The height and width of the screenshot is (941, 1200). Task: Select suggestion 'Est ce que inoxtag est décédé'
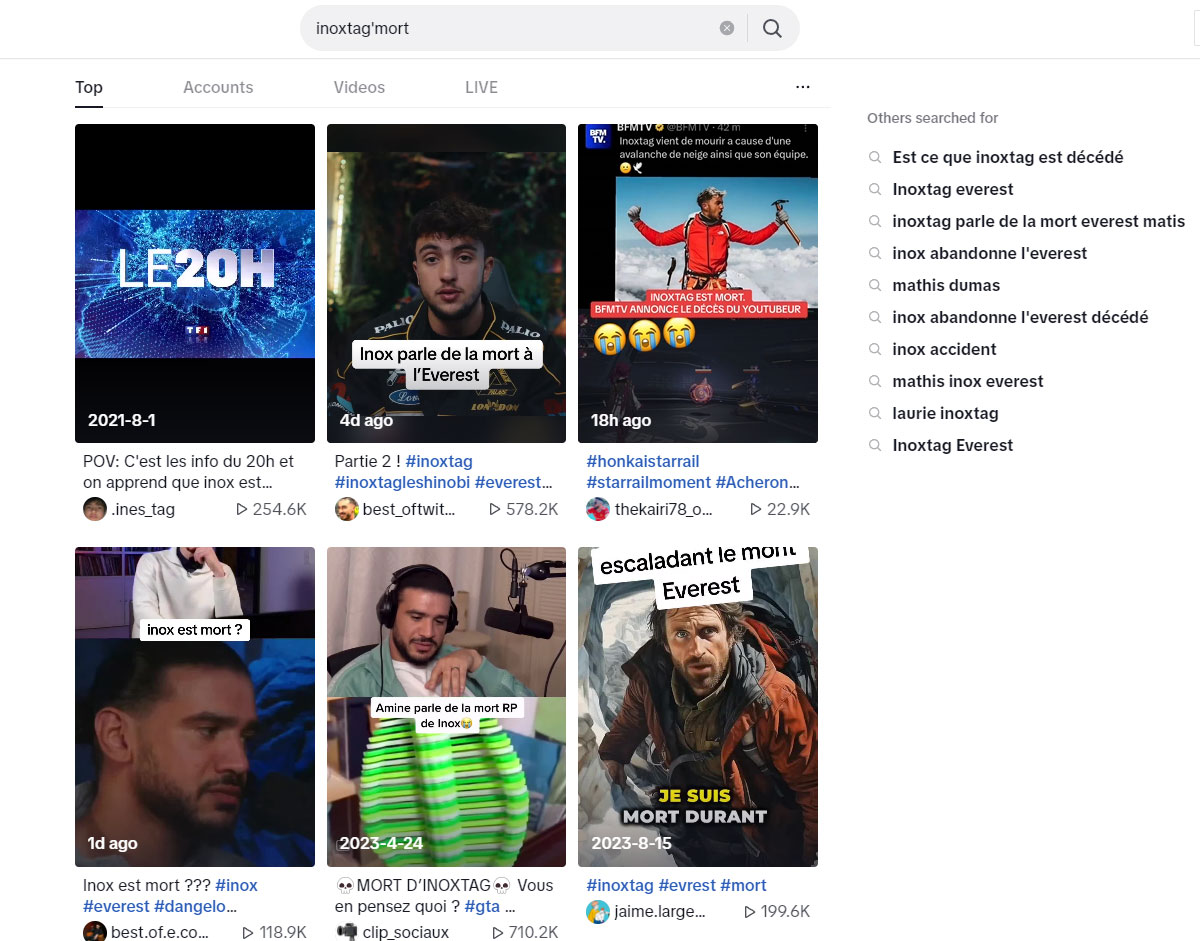[1008, 157]
